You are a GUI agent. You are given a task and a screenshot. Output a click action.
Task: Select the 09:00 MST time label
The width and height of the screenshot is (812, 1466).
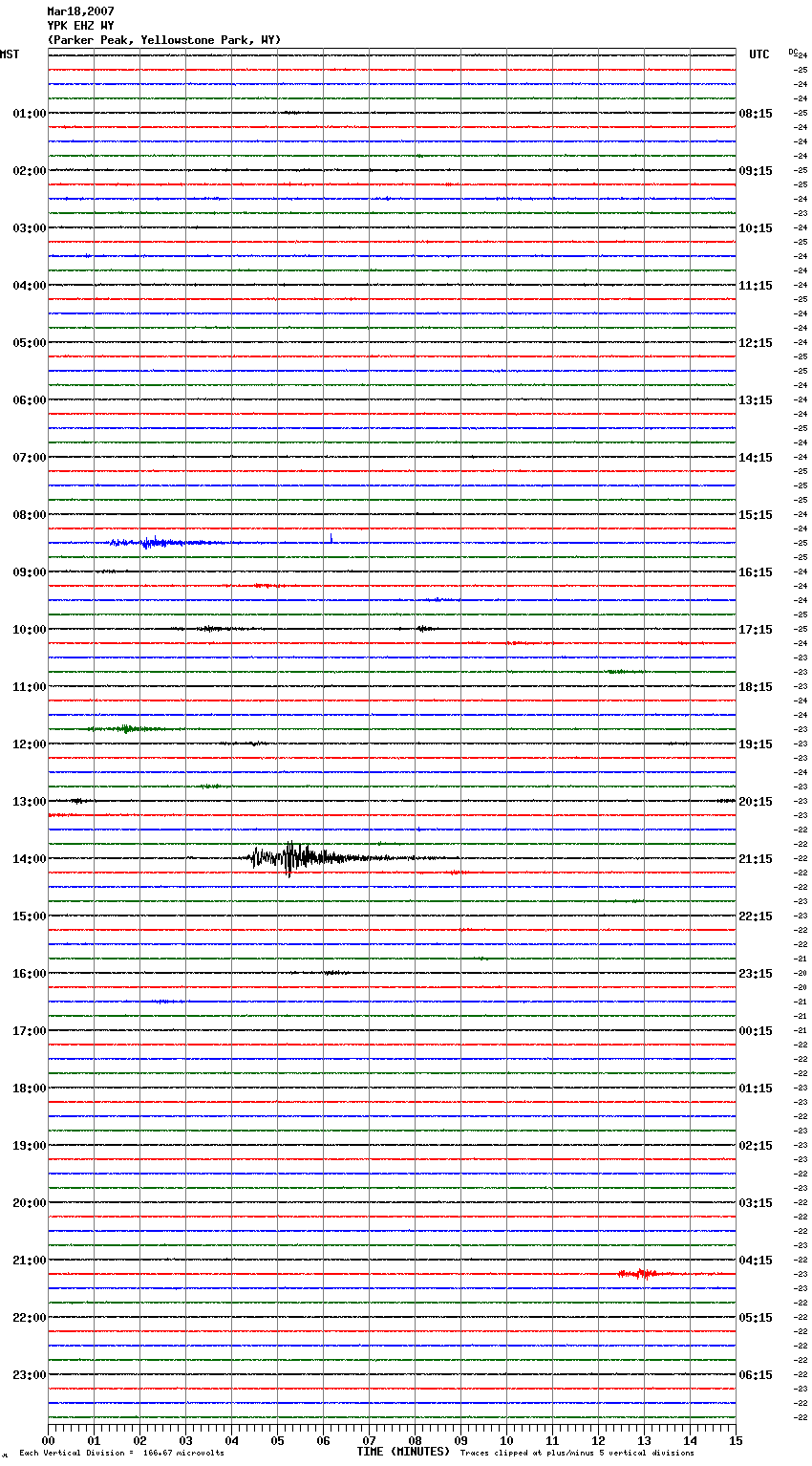[x=30, y=572]
